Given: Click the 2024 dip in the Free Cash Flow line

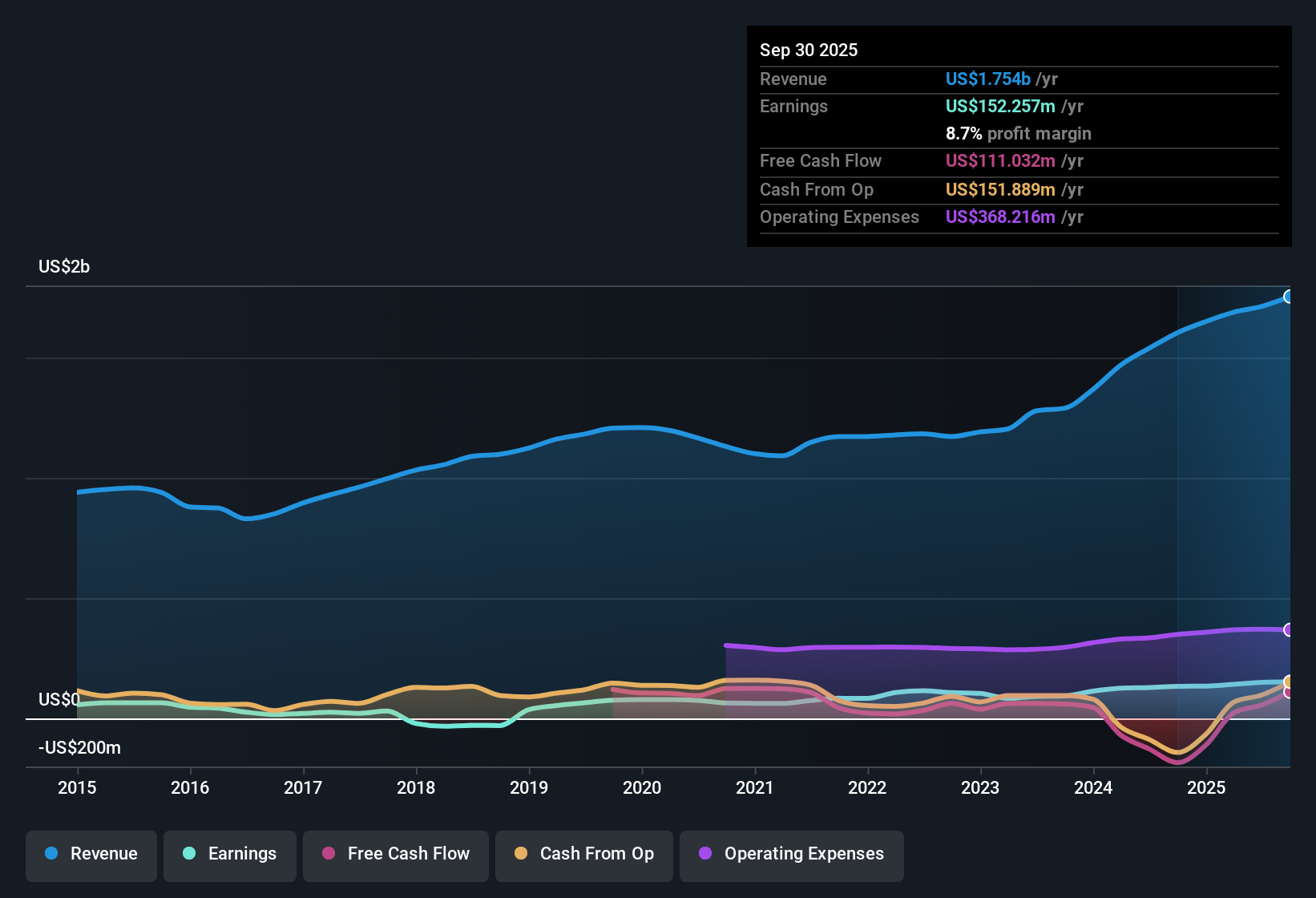Looking at the screenshot, I should [x=1177, y=762].
